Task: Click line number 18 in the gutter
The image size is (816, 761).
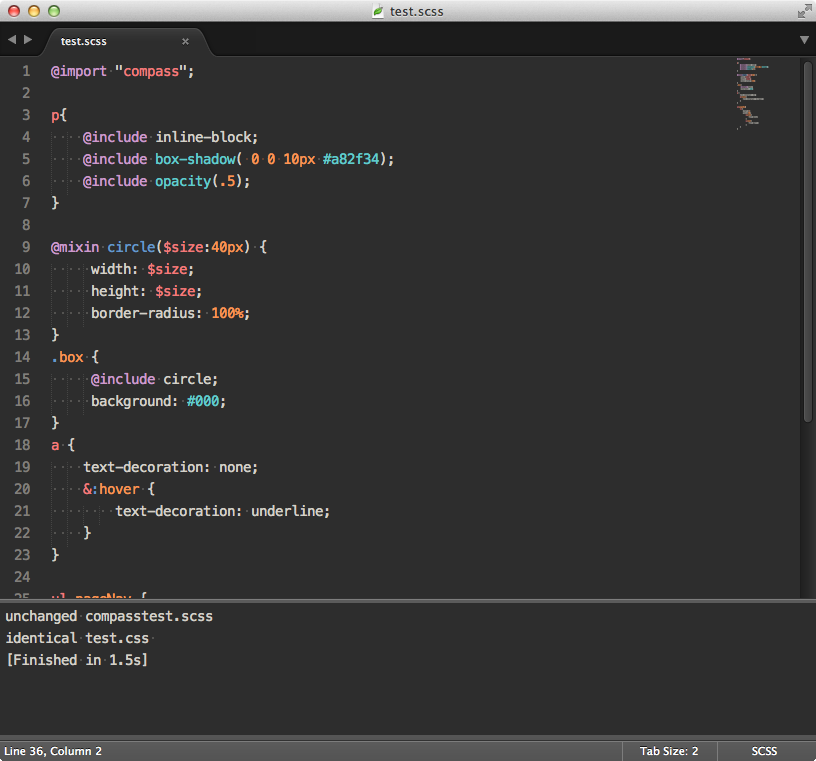Action: (x=22, y=445)
